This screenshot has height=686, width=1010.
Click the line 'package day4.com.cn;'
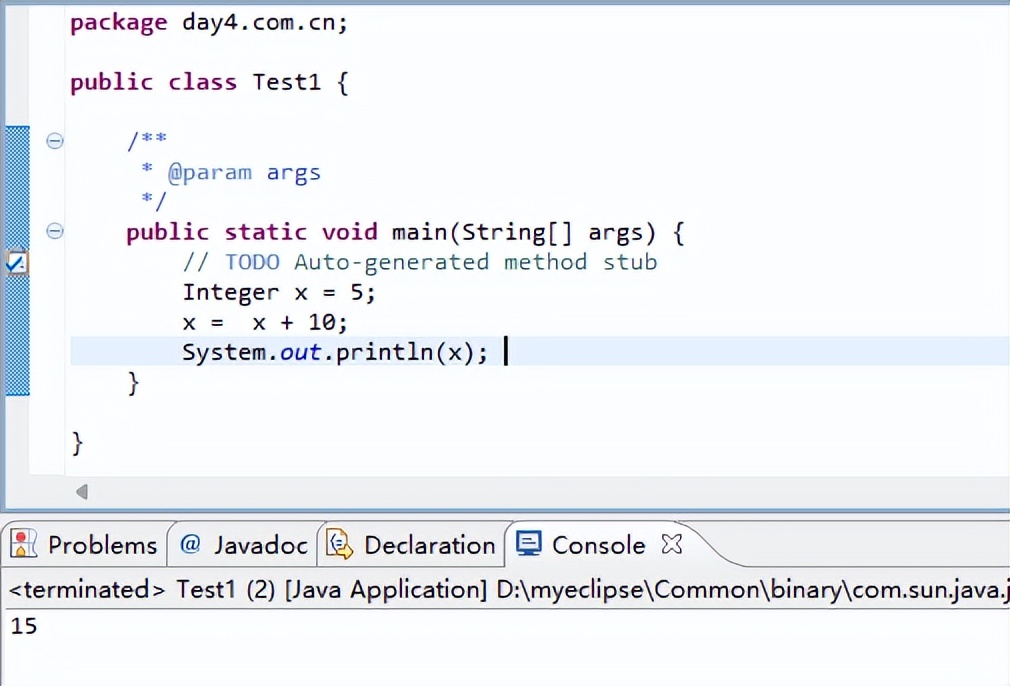pos(209,23)
